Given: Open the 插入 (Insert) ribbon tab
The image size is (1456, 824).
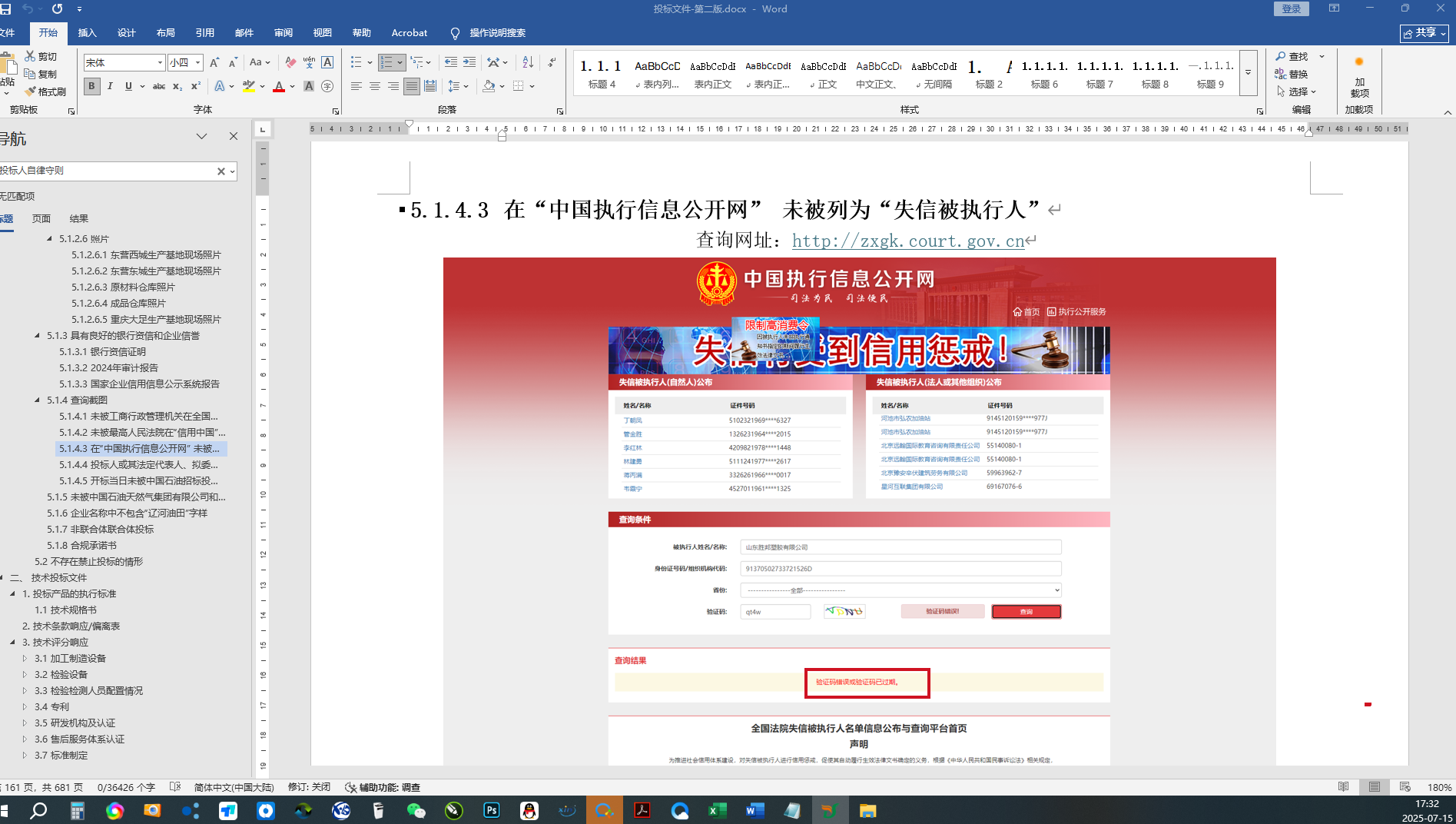Looking at the screenshot, I should pyautogui.click(x=88, y=33).
